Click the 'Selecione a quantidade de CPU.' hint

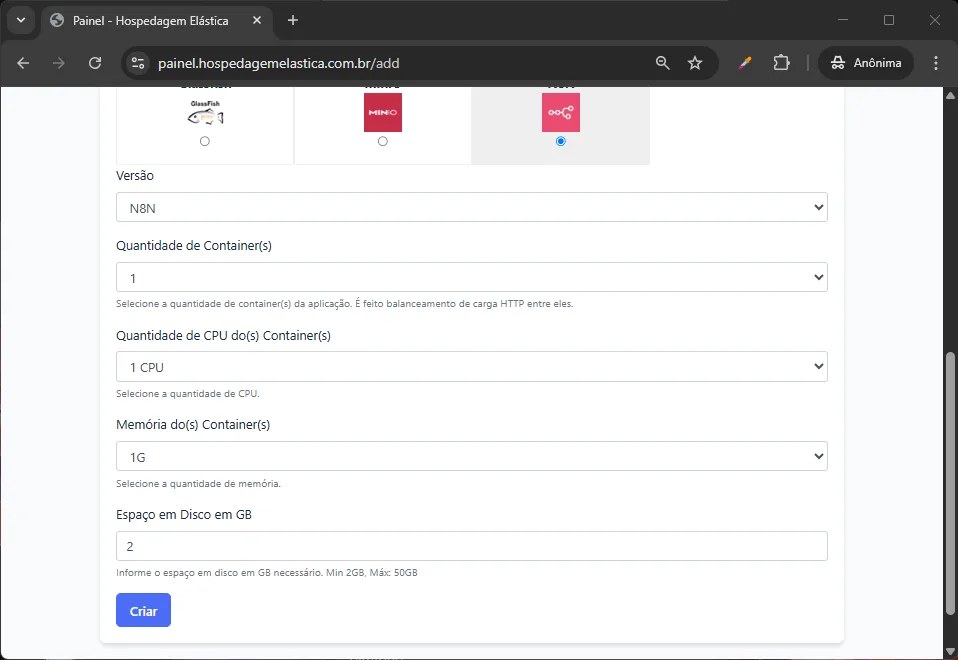188,394
